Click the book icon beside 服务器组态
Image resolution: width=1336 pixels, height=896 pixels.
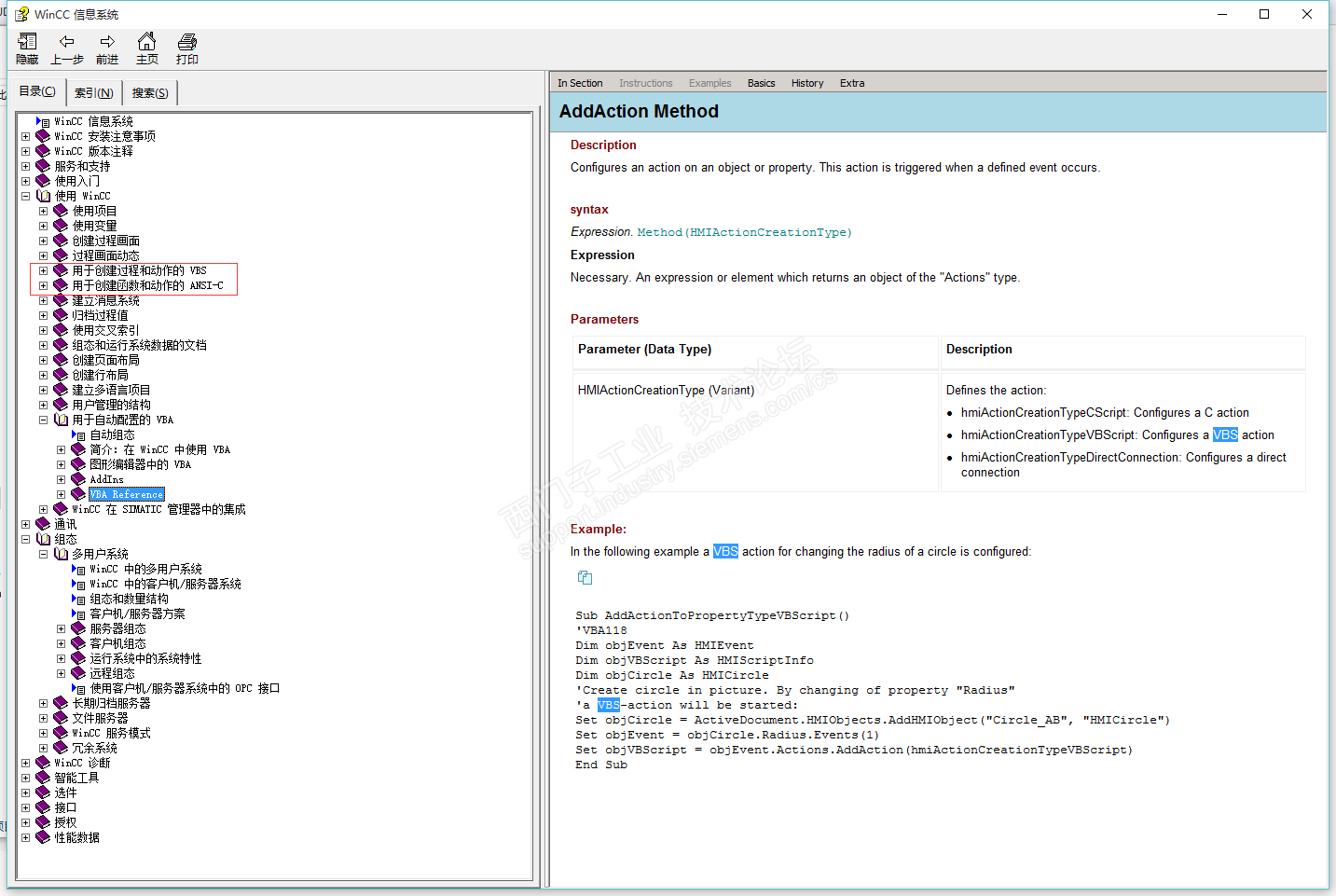78,628
